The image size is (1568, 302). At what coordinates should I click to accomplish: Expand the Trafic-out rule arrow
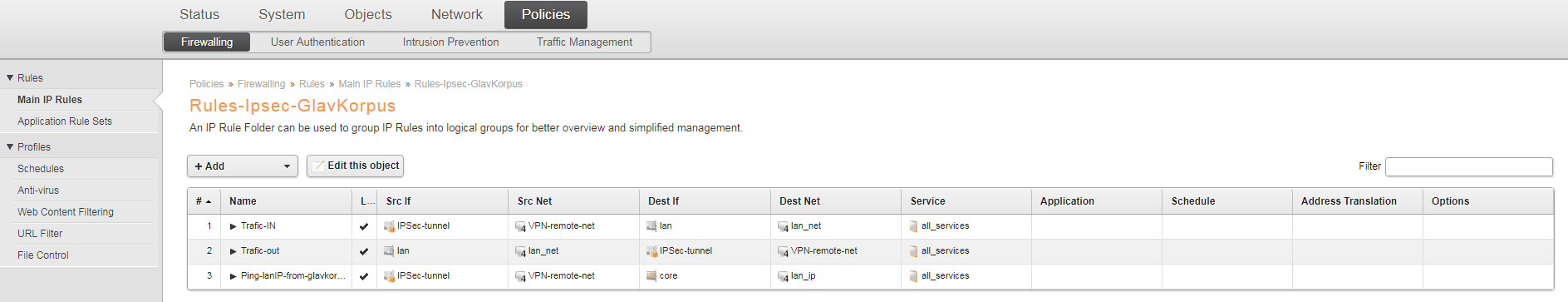(233, 251)
